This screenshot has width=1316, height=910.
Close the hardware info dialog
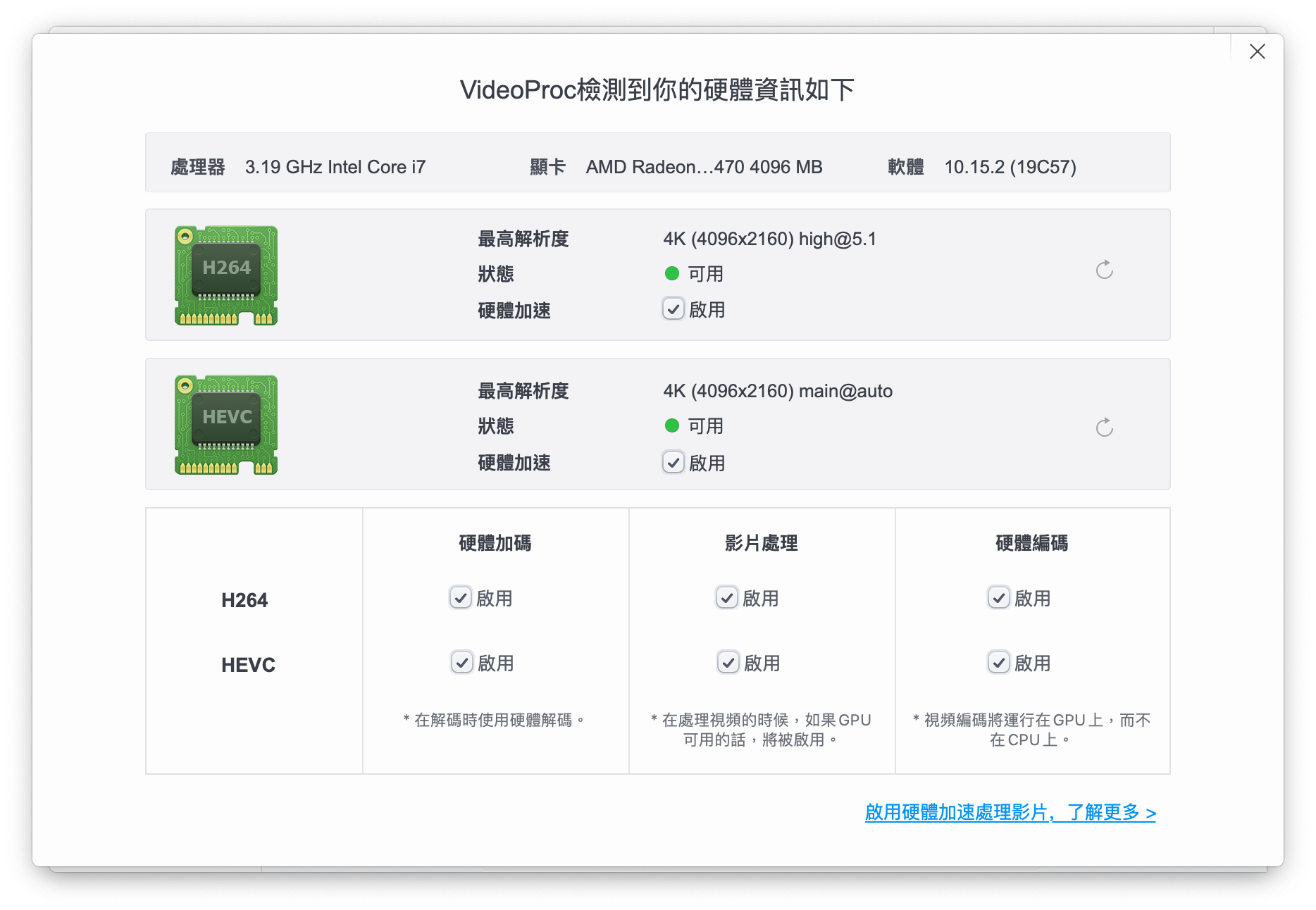(x=1257, y=51)
